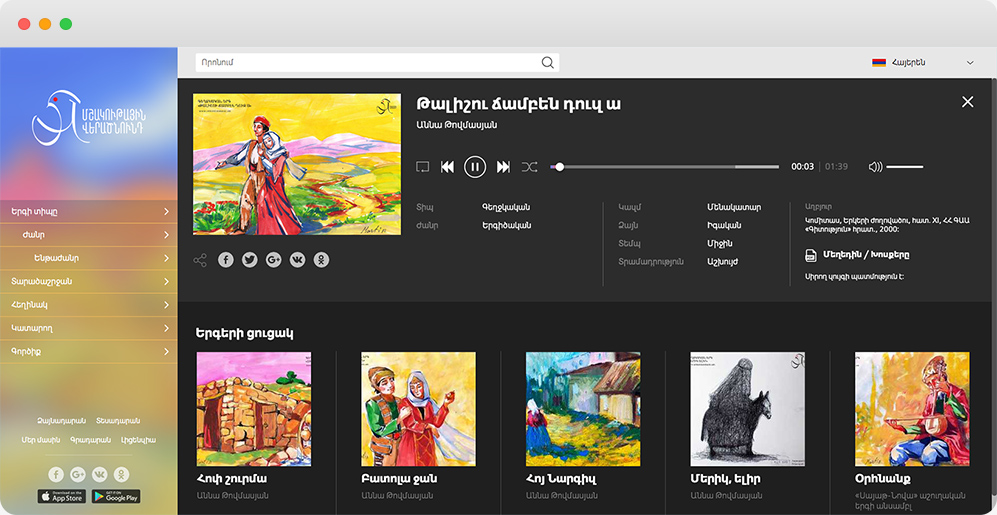Viewport: 997px width, 515px height.
Task: Click the Մերիկ, ելիր song title
Action: click(725, 479)
